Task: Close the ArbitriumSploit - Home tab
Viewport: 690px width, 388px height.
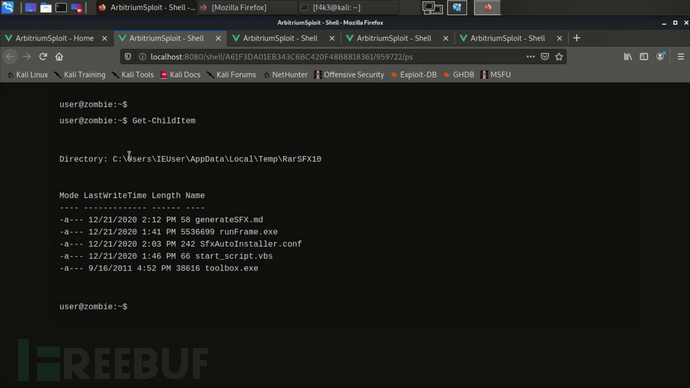Action: point(104,38)
